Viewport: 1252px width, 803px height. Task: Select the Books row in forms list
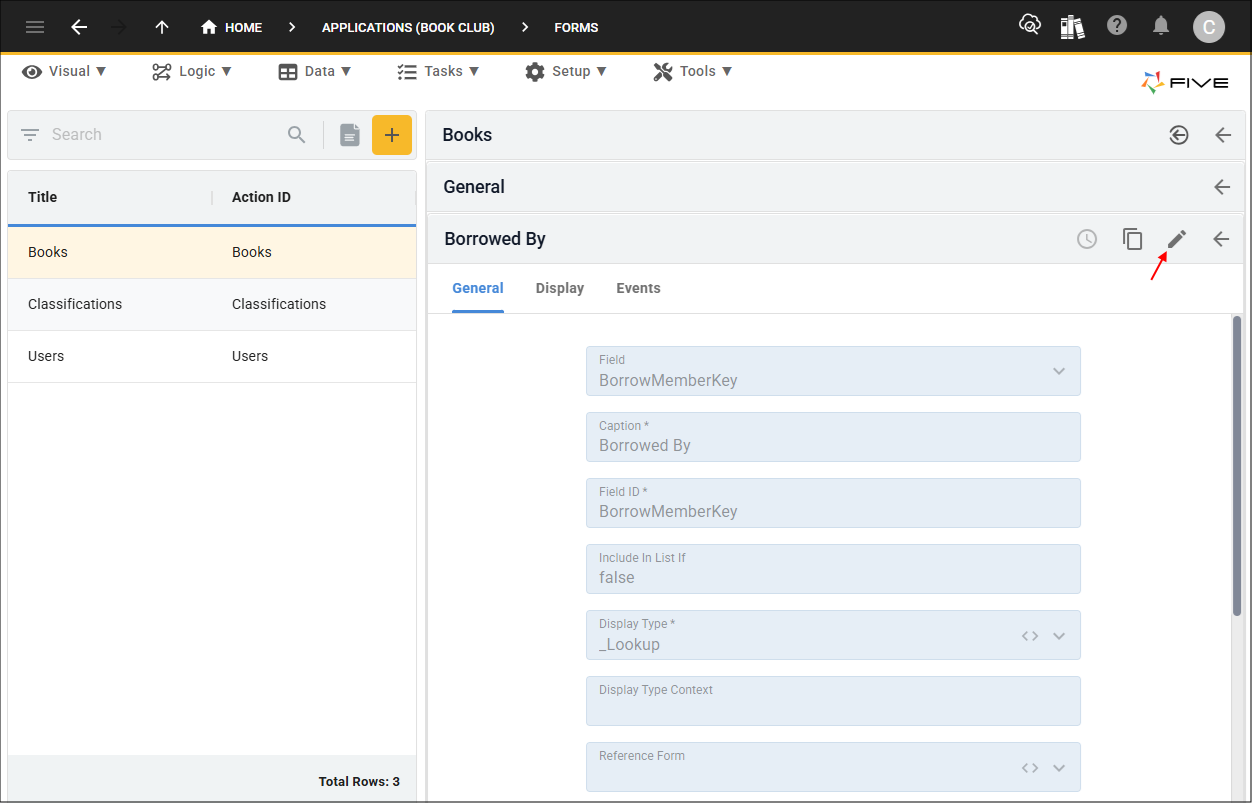pos(212,252)
